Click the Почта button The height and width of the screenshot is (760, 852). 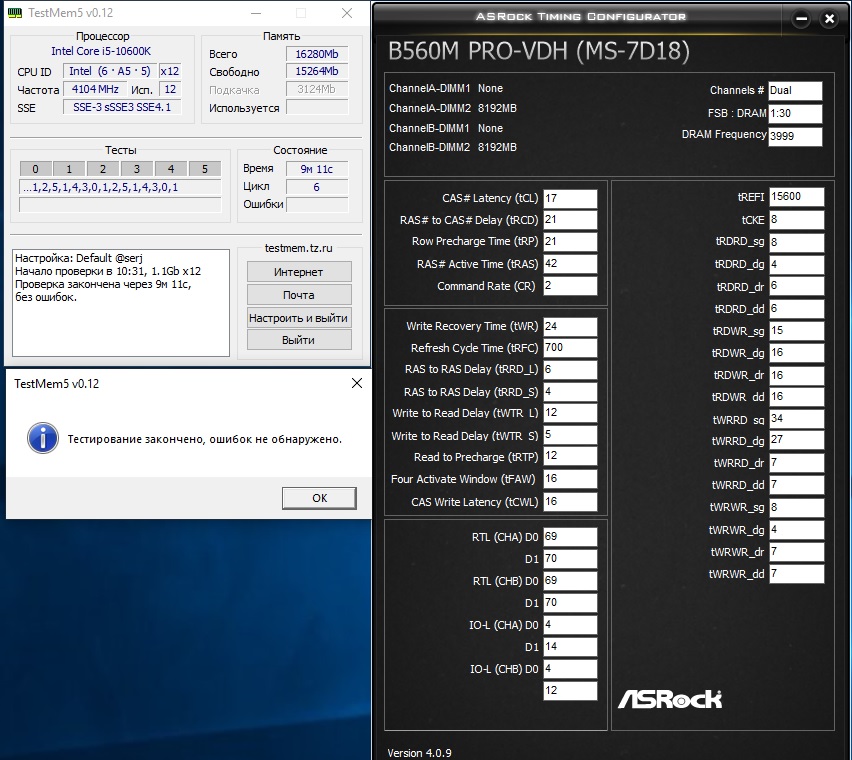point(299,294)
